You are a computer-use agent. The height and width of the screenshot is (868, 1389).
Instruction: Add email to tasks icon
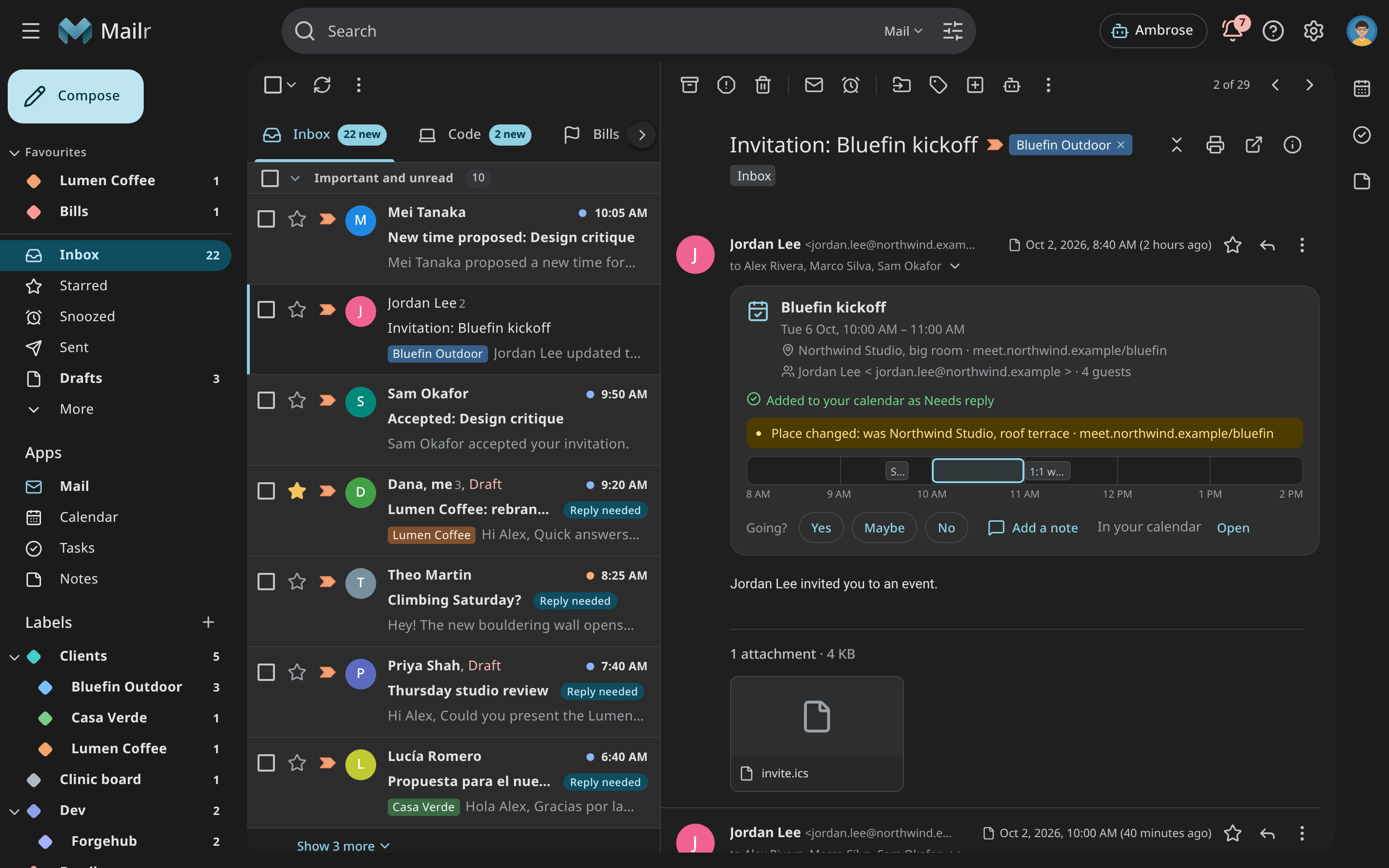click(975, 85)
